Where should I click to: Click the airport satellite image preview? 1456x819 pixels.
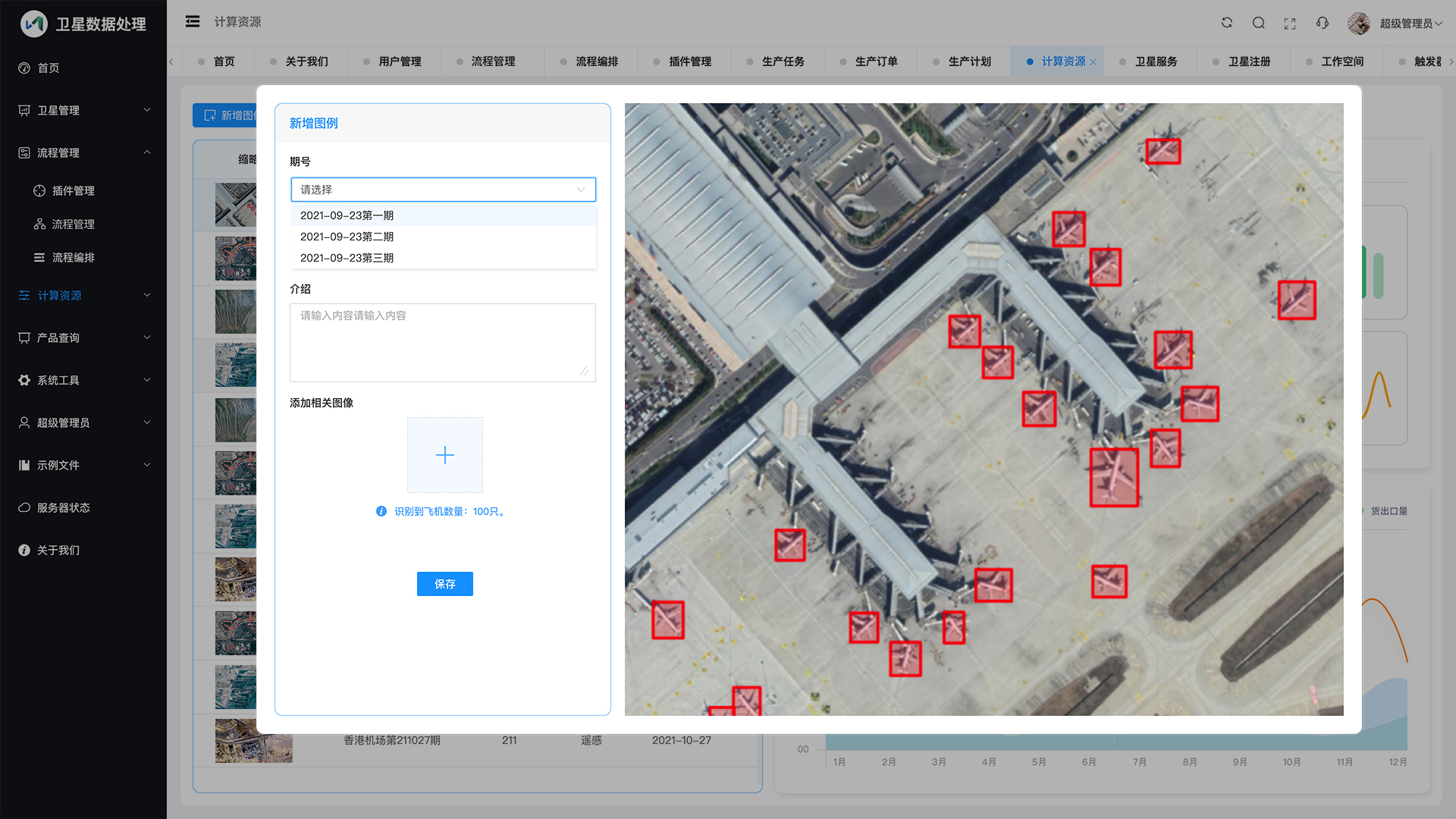point(984,409)
